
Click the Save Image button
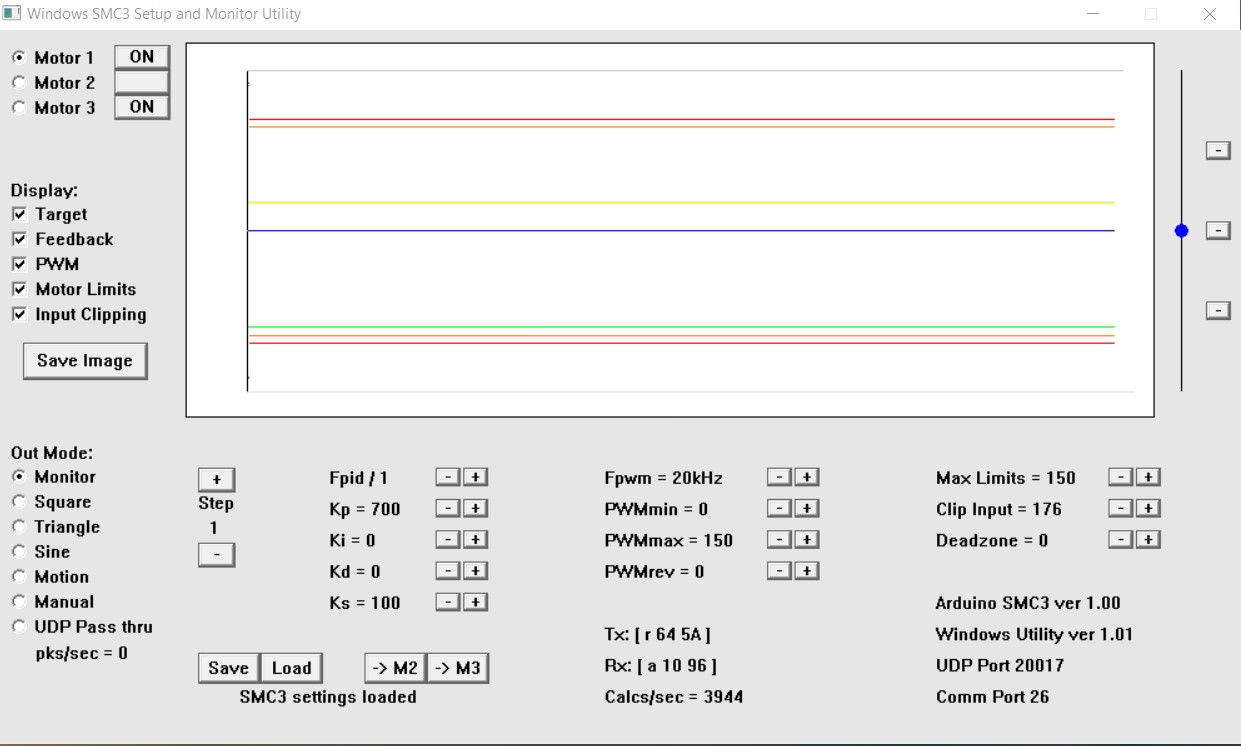point(85,361)
